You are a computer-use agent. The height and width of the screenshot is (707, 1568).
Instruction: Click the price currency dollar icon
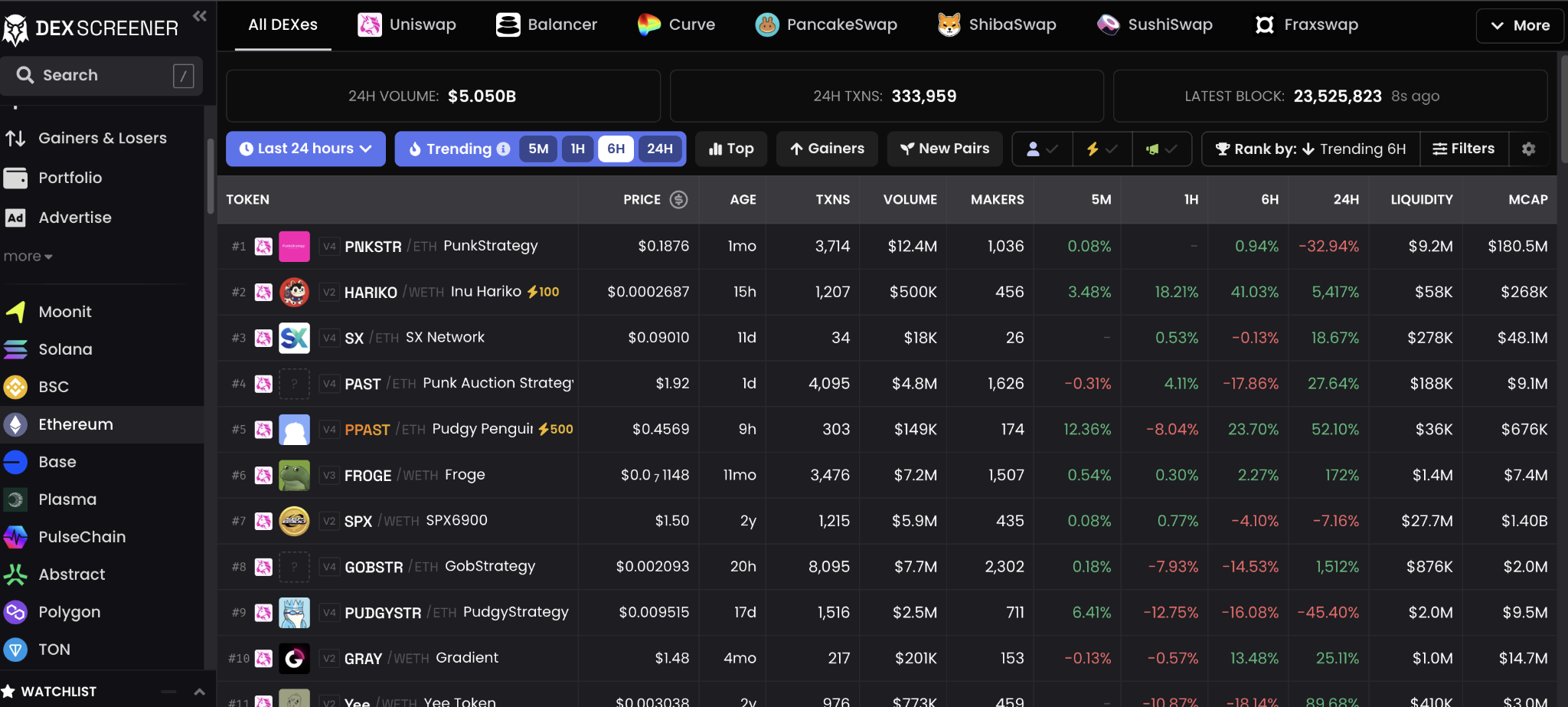pyautogui.click(x=678, y=199)
